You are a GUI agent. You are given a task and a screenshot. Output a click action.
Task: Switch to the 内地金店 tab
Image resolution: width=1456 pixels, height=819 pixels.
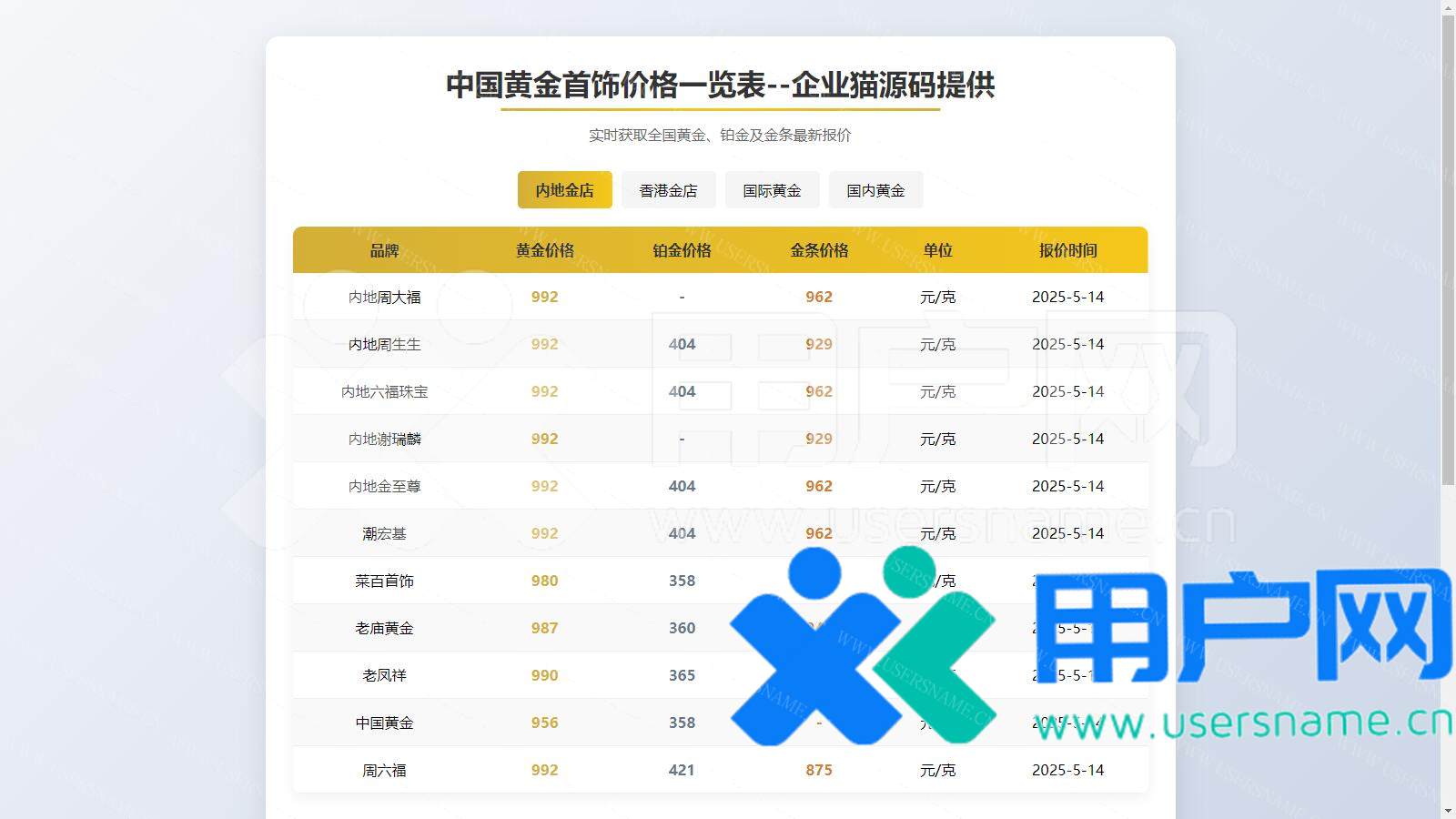click(564, 189)
